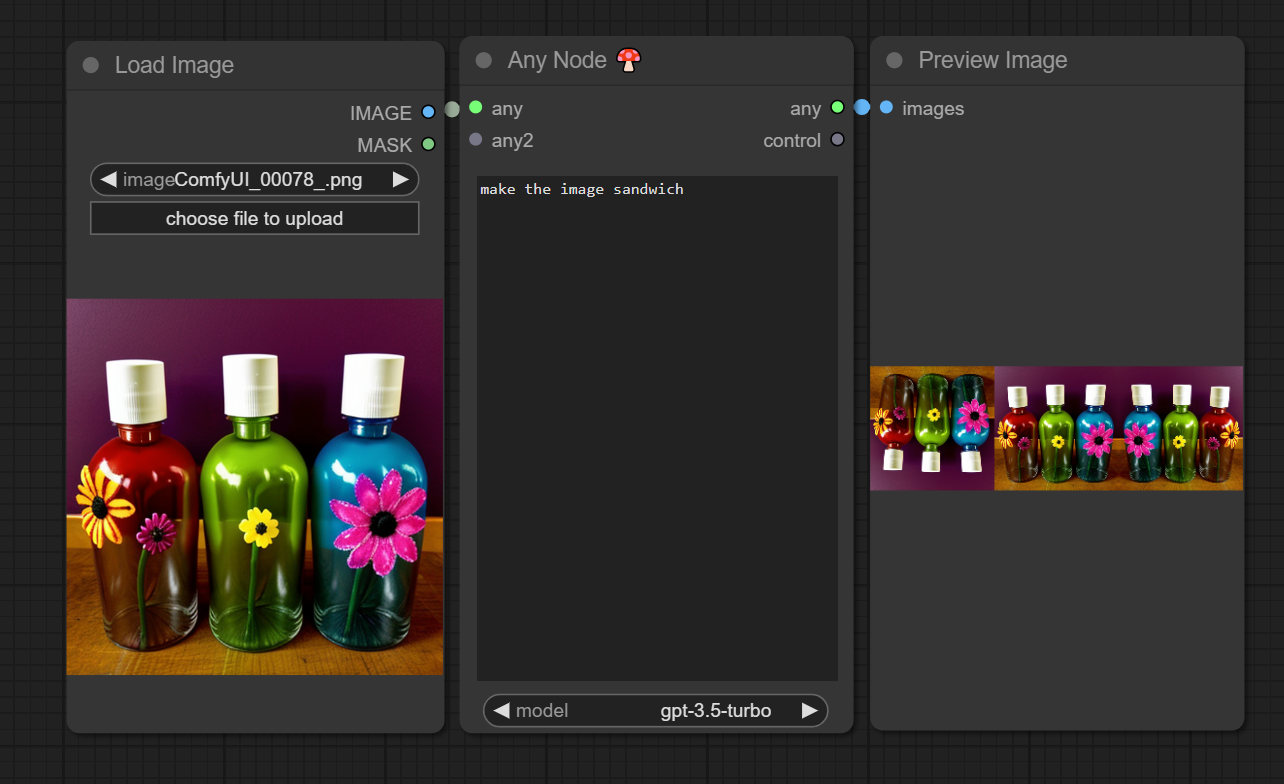Click the control output port on Any Node

[837, 140]
